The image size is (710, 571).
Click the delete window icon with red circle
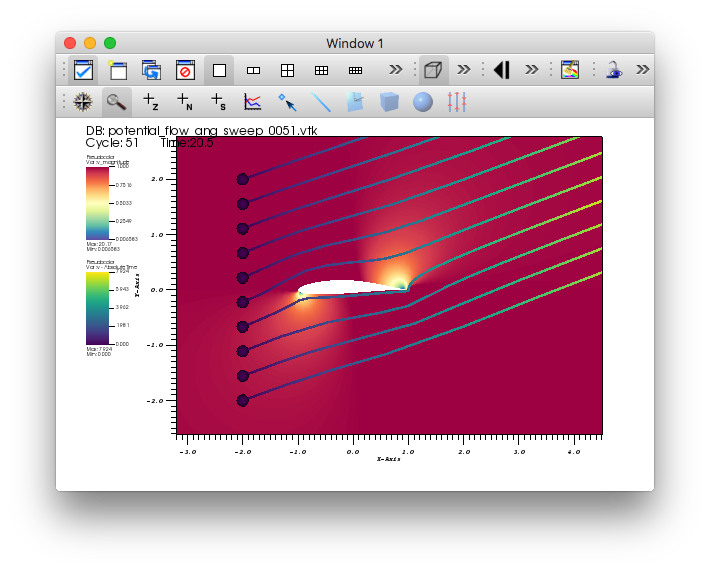185,70
